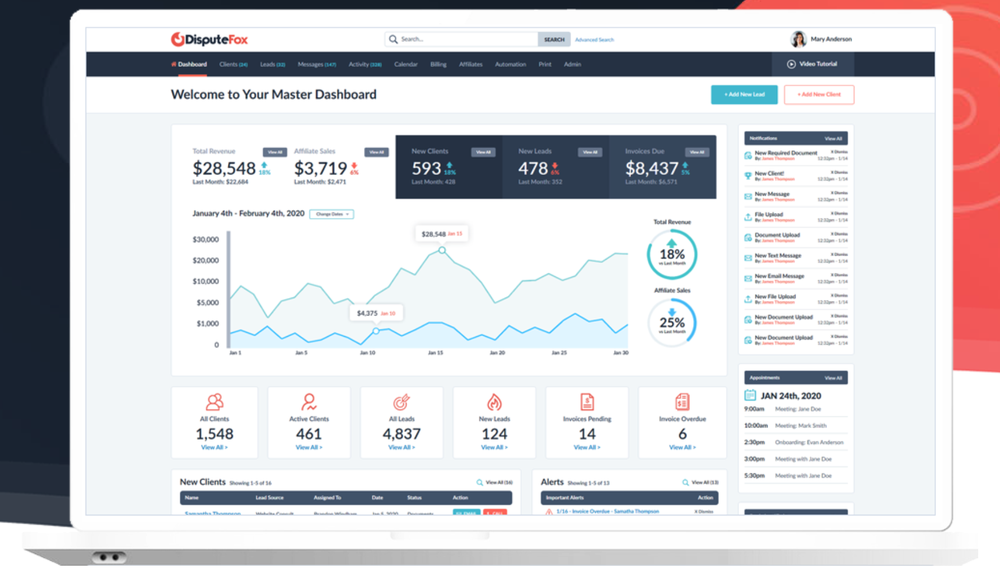Click the appointments calendar icon
This screenshot has height=584, width=1000.
pos(750,395)
